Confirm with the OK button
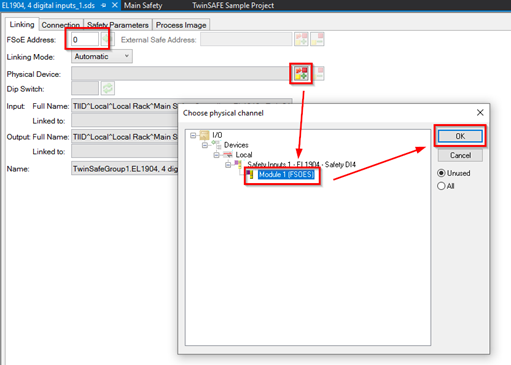This screenshot has width=511, height=365. (x=460, y=136)
